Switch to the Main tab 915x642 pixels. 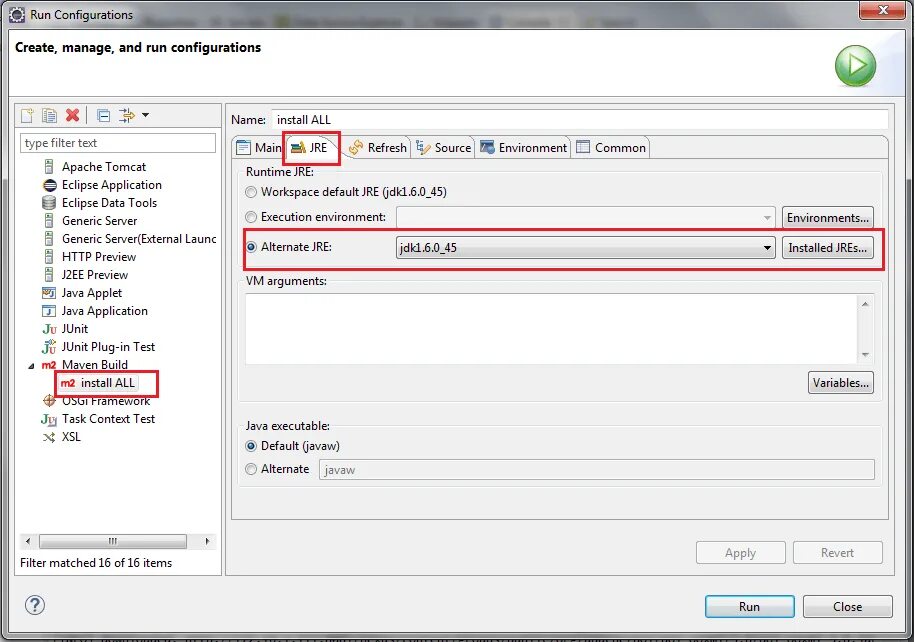259,148
